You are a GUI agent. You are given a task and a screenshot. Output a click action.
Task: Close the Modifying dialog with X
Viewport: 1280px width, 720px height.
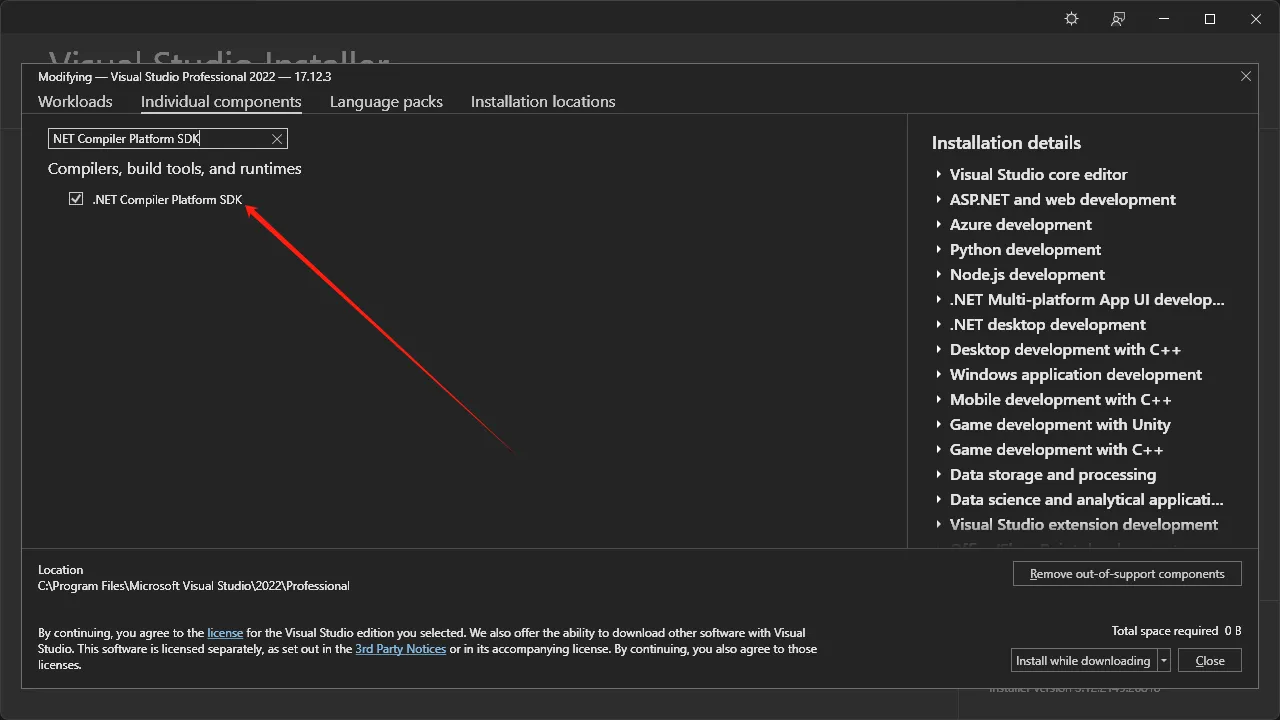(1246, 76)
